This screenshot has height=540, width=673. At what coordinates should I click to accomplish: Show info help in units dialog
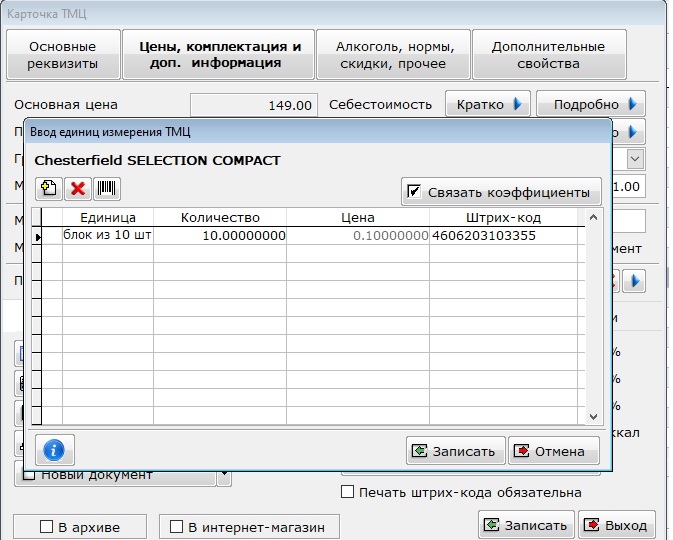pyautogui.click(x=55, y=450)
